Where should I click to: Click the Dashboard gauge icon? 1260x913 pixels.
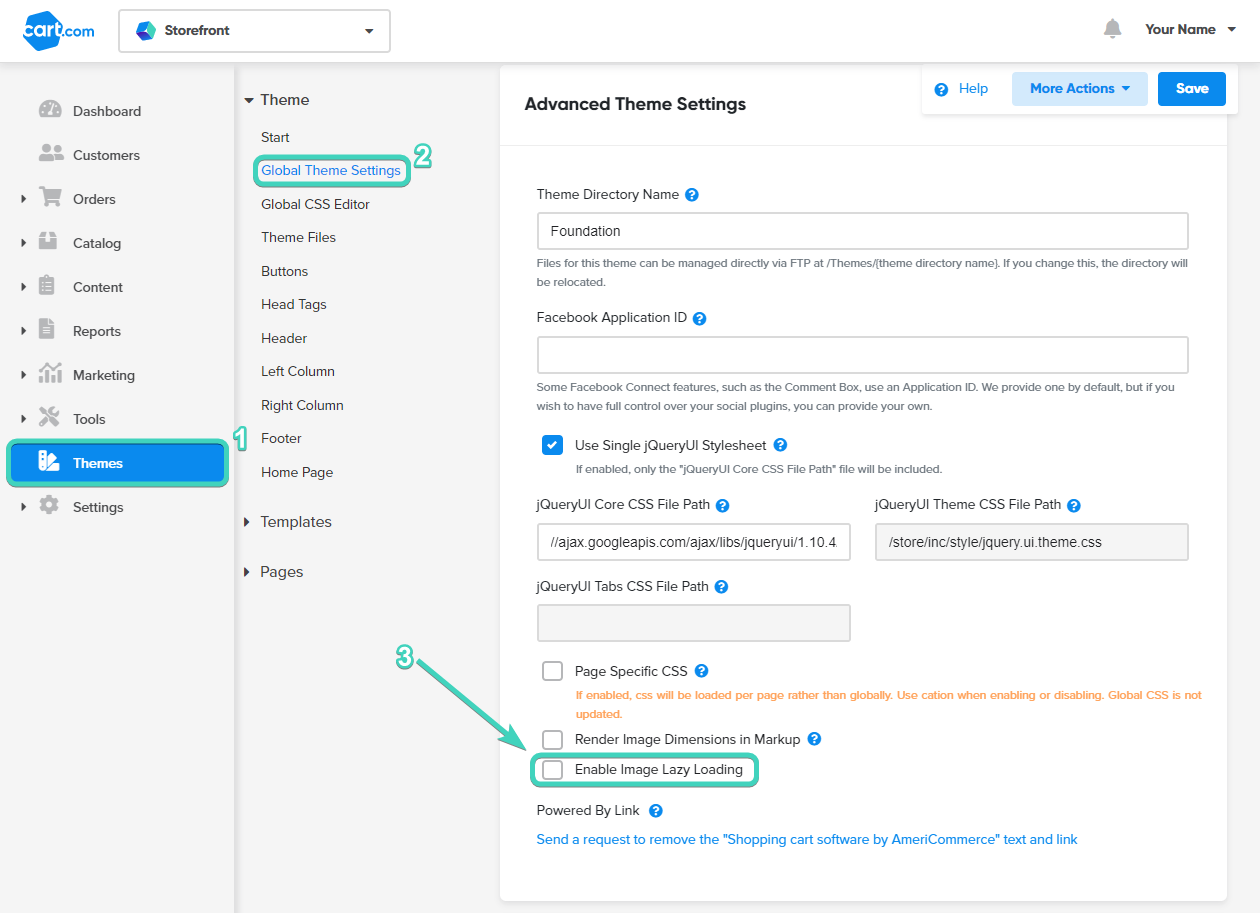[x=50, y=111]
